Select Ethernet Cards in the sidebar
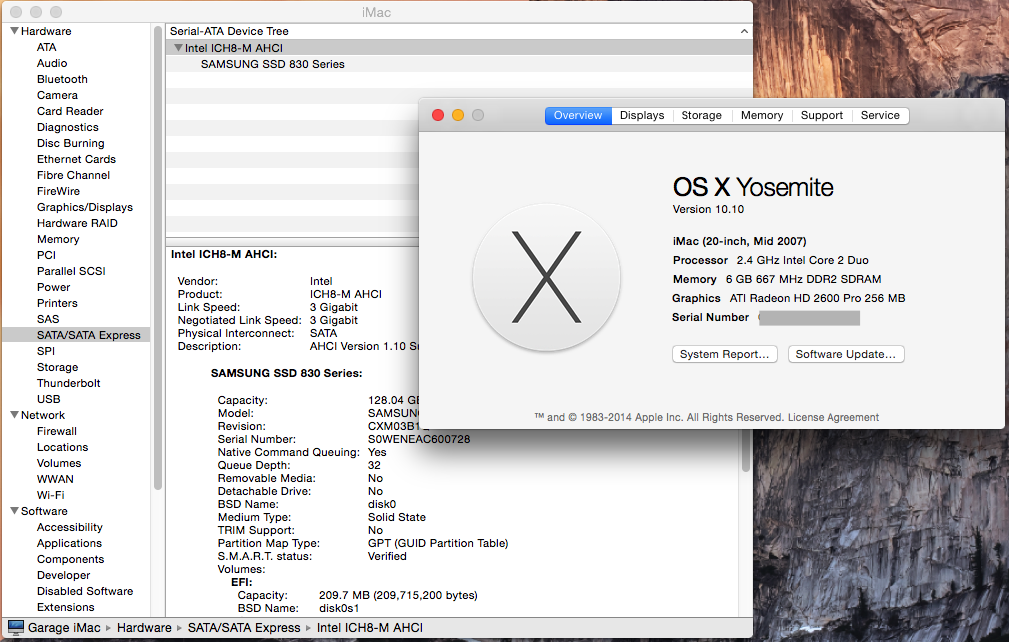1009x642 pixels. [x=76, y=159]
